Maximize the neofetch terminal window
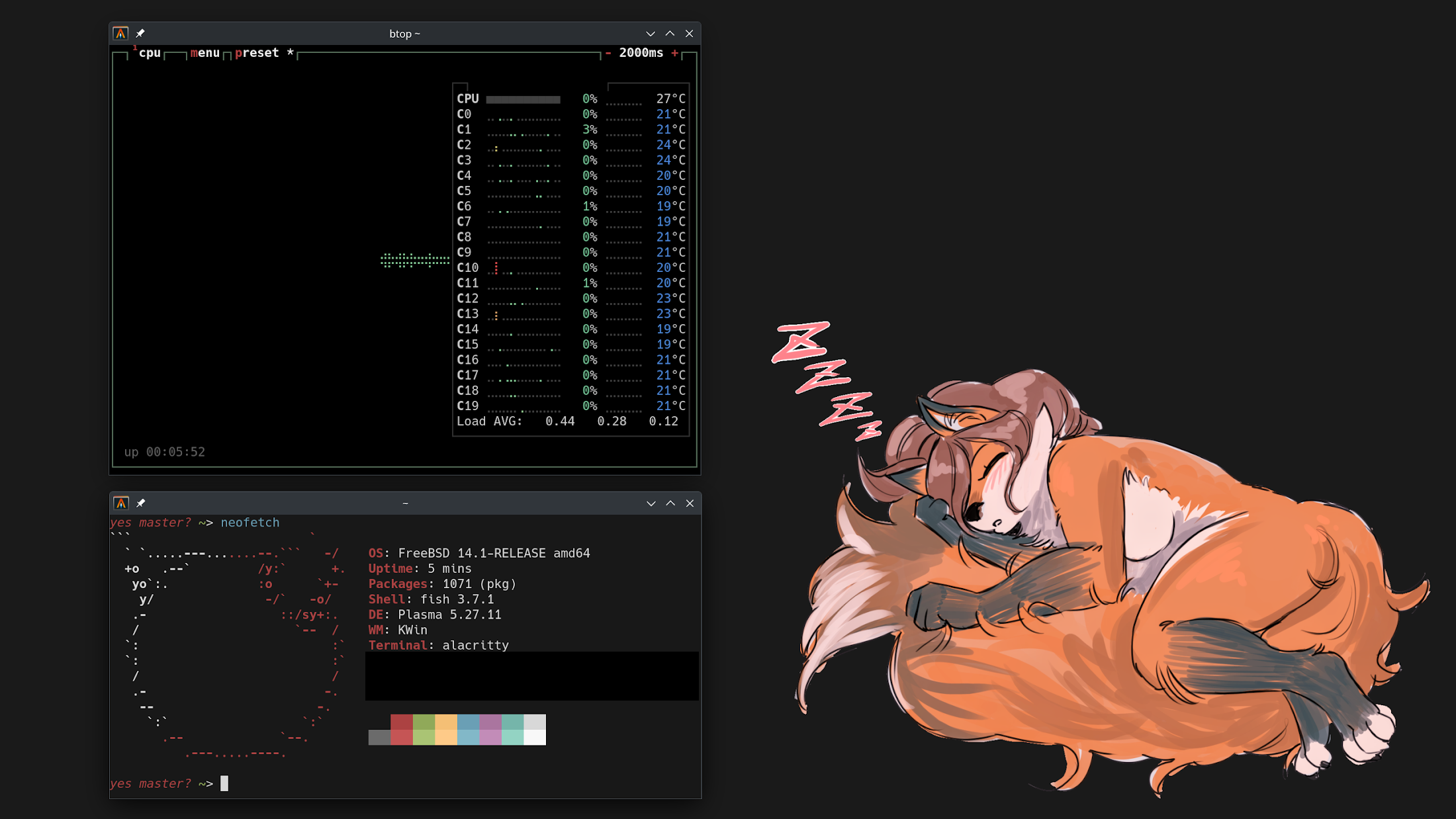Image resolution: width=1456 pixels, height=819 pixels. click(x=670, y=503)
